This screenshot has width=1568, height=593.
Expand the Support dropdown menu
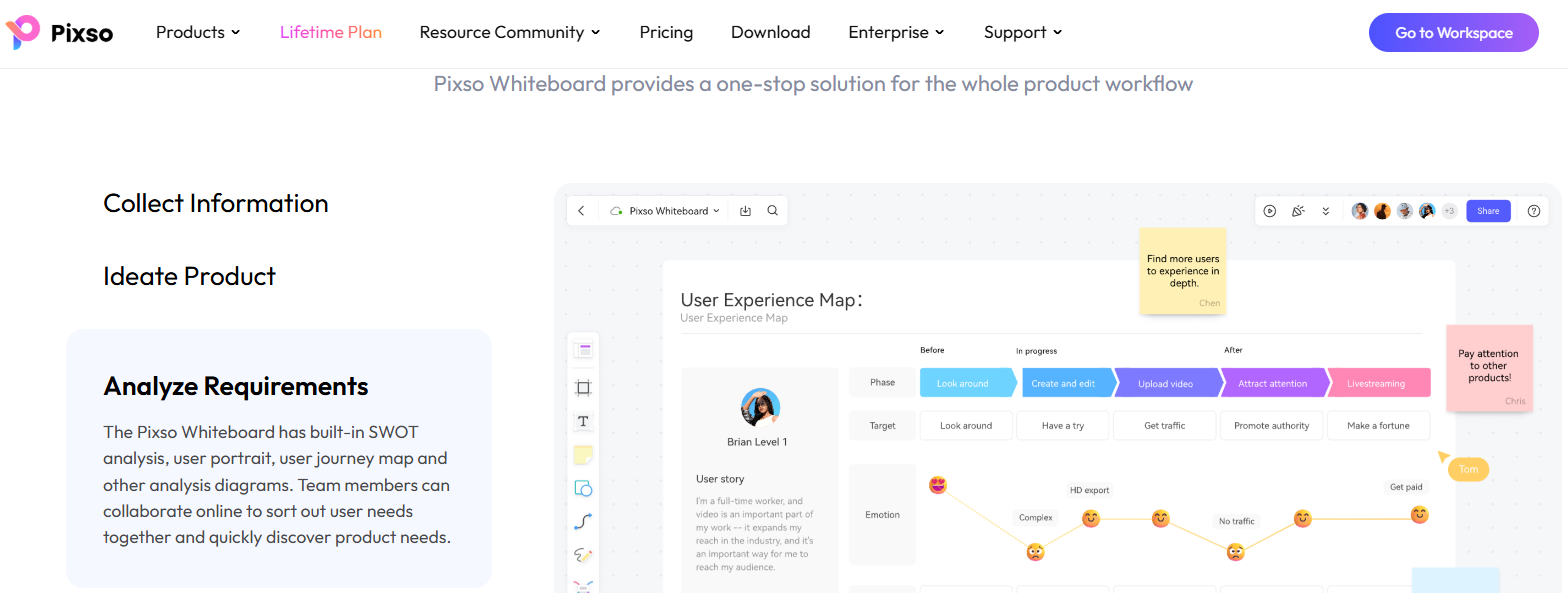point(1023,32)
